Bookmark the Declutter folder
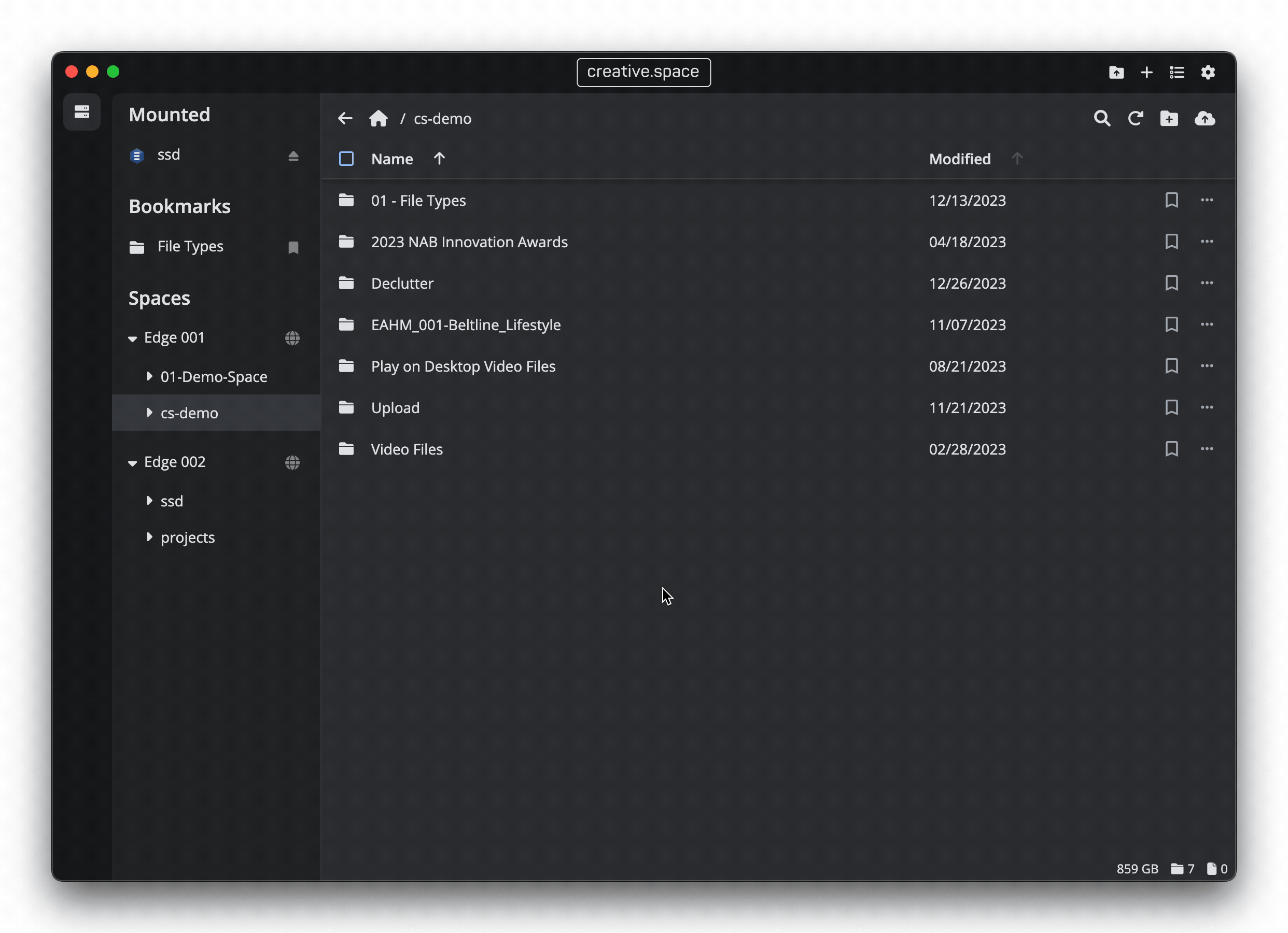This screenshot has height=933, width=1288. tap(1171, 283)
